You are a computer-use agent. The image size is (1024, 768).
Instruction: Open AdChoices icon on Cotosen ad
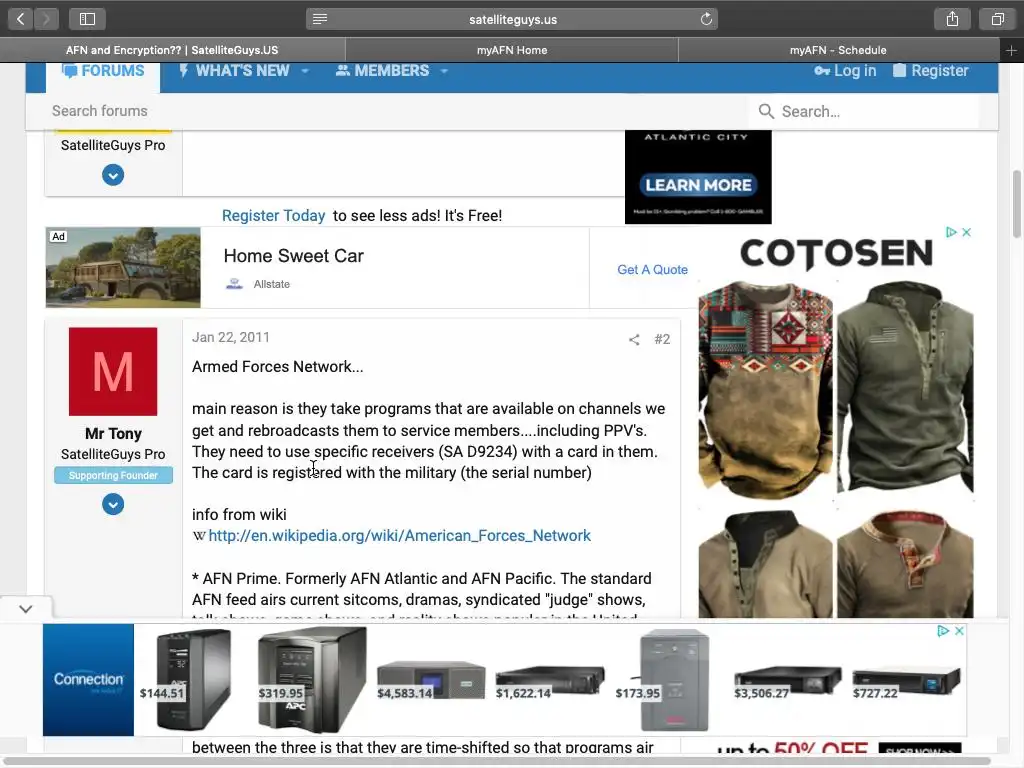[x=951, y=232]
